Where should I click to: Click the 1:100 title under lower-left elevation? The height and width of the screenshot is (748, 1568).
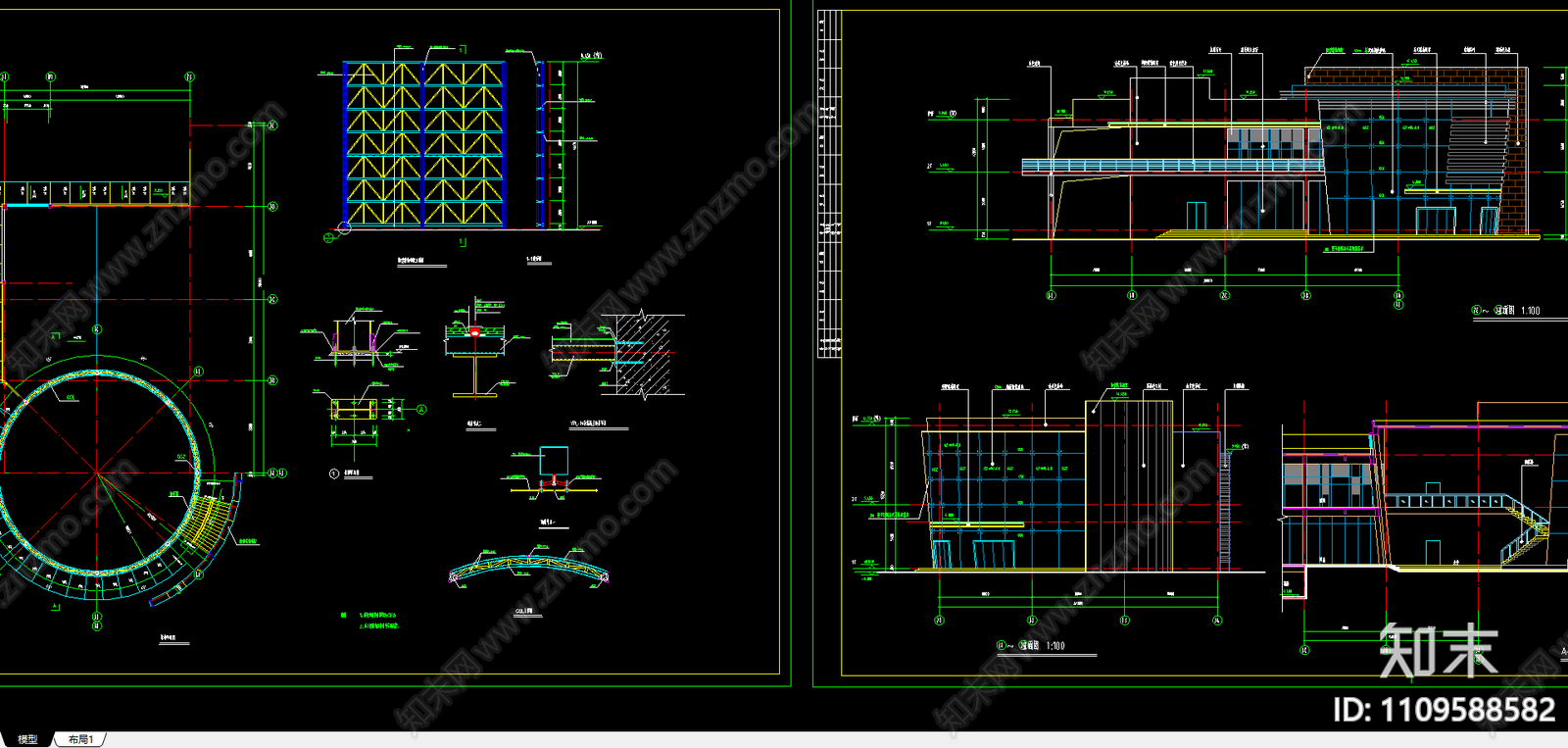click(x=1054, y=646)
